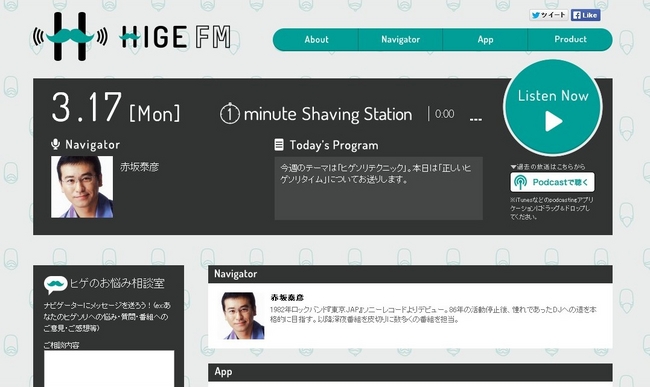Viewport: 650px width, 387px height.
Task: Click the microphone icon beside Navigator
Action: [55, 144]
